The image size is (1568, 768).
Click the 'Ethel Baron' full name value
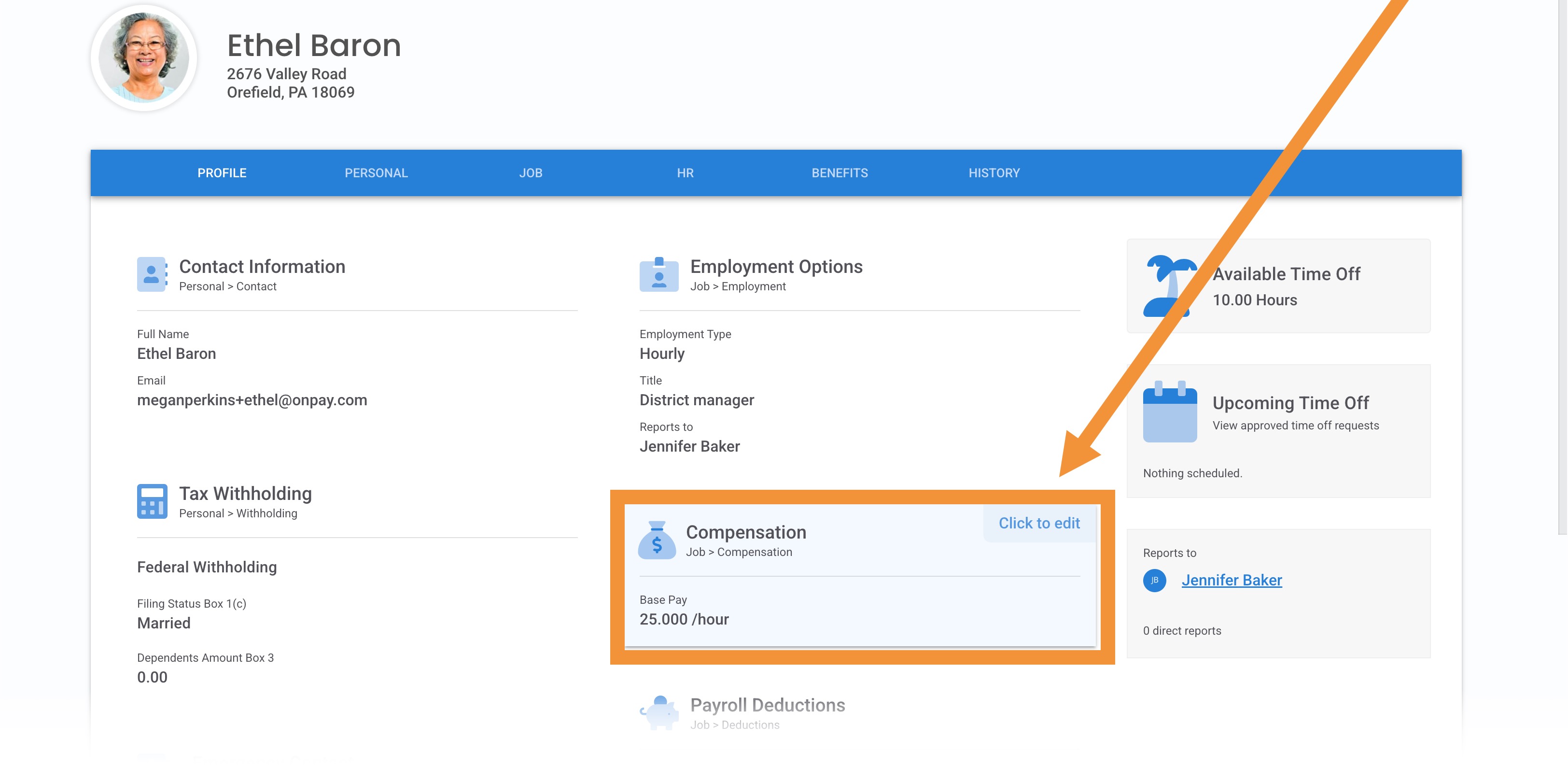click(177, 354)
